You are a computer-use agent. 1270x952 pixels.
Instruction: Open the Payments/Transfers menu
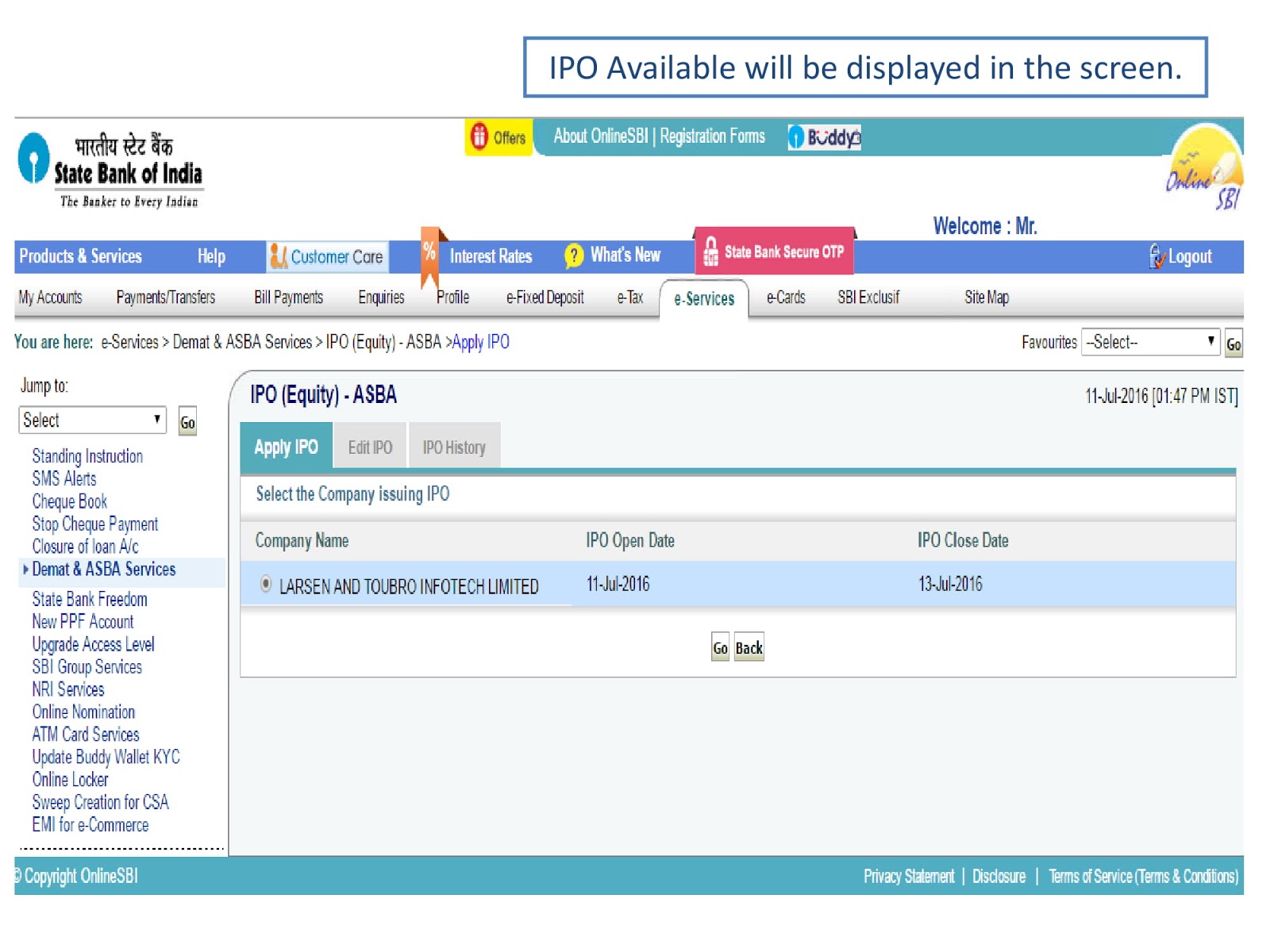(x=166, y=297)
